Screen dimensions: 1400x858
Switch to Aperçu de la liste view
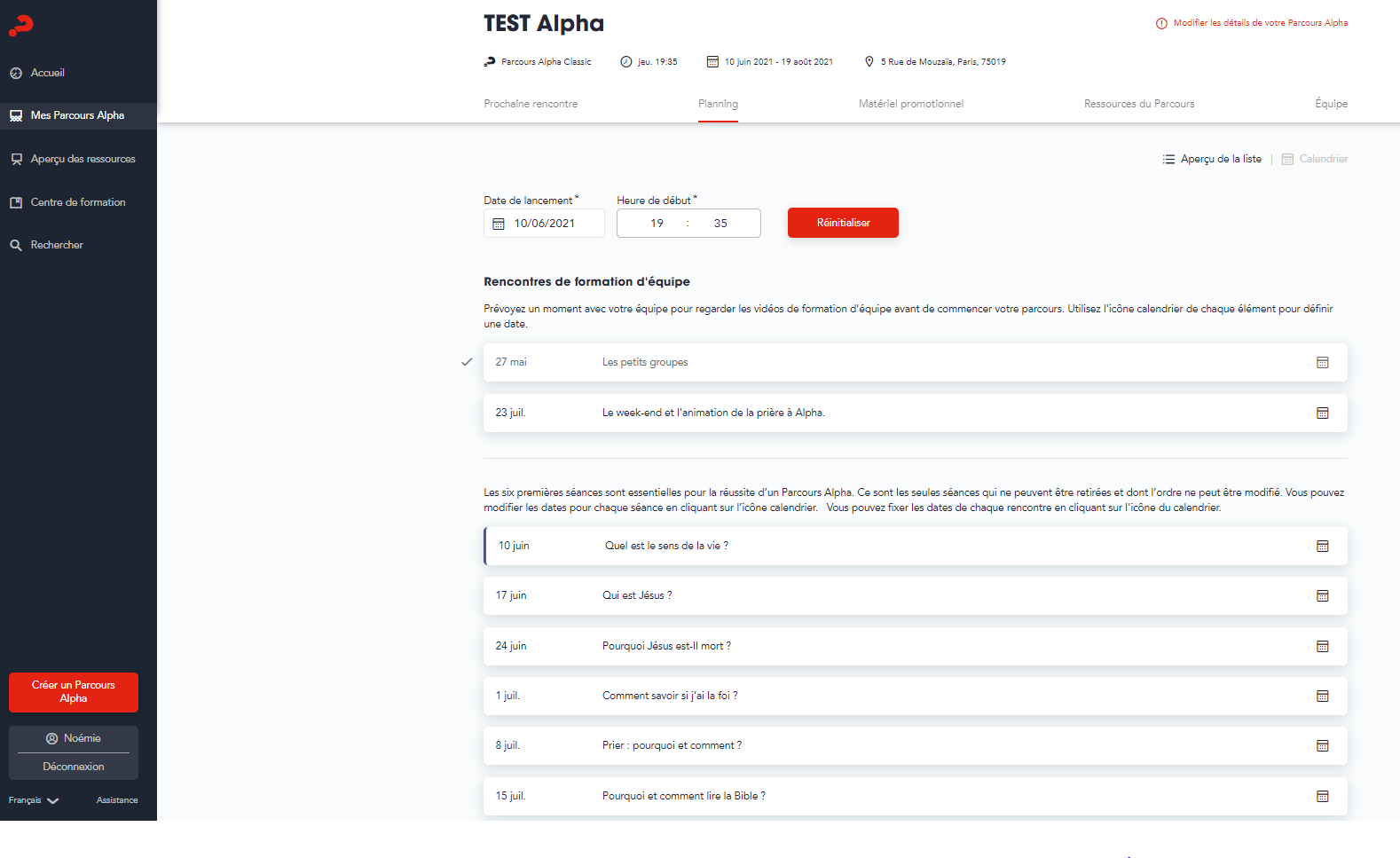click(1221, 159)
